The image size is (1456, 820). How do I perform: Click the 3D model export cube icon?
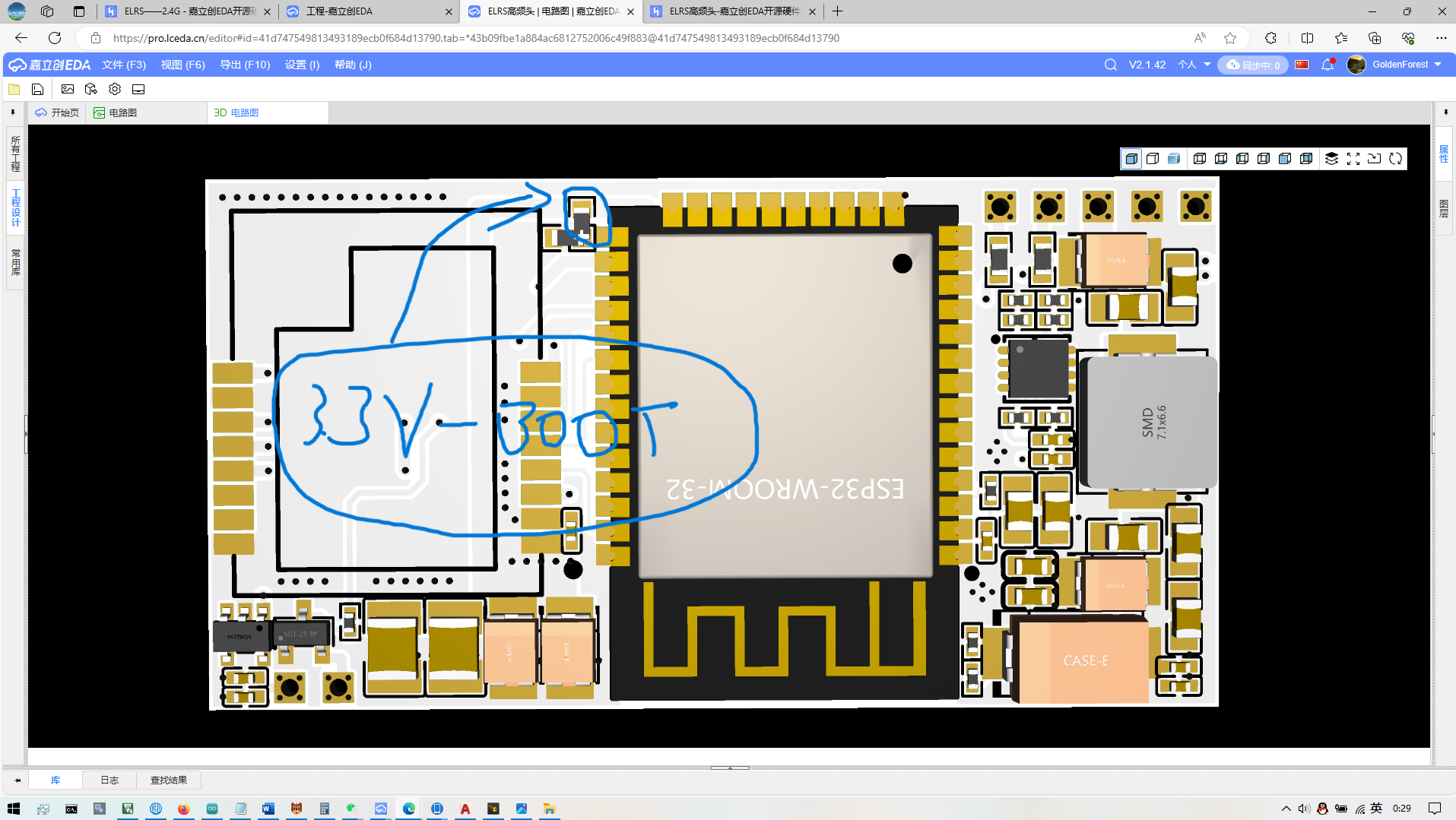(x=91, y=89)
